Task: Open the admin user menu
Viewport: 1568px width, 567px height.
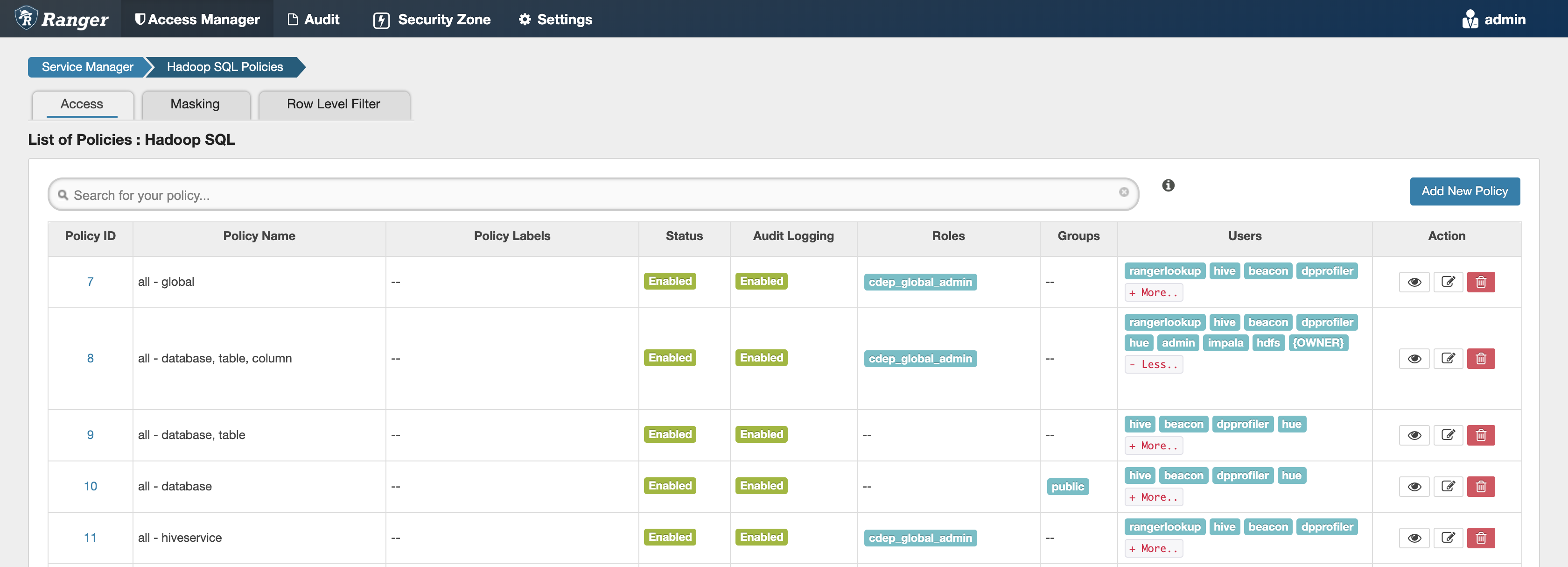Action: (x=1494, y=20)
